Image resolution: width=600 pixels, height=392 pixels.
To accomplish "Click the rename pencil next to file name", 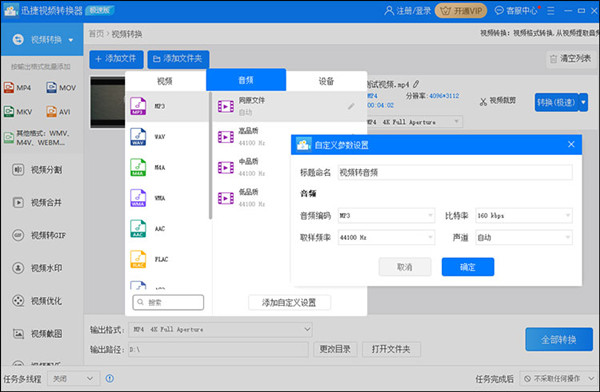I will tap(416, 84).
